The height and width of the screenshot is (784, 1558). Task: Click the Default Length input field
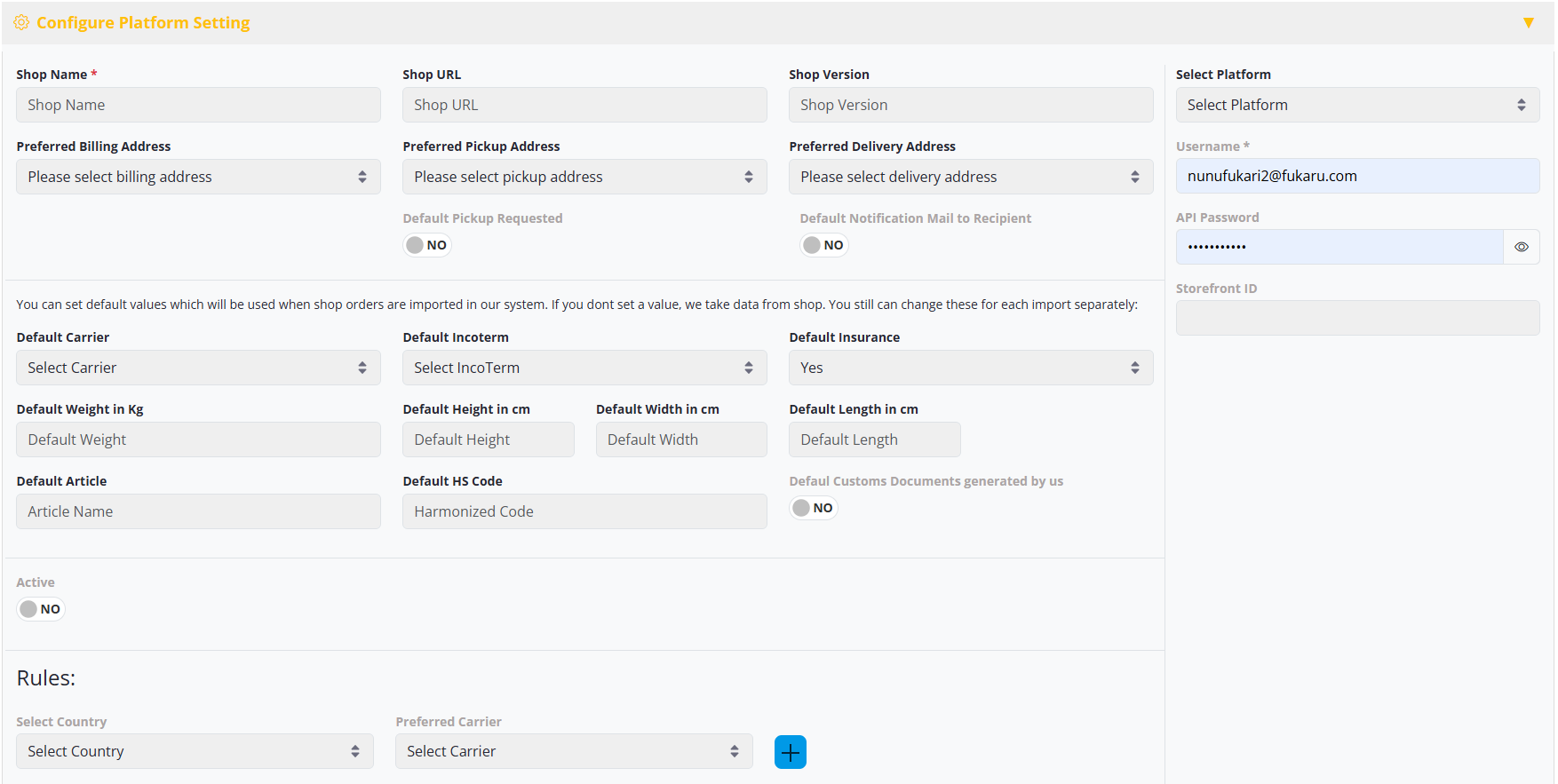click(875, 440)
